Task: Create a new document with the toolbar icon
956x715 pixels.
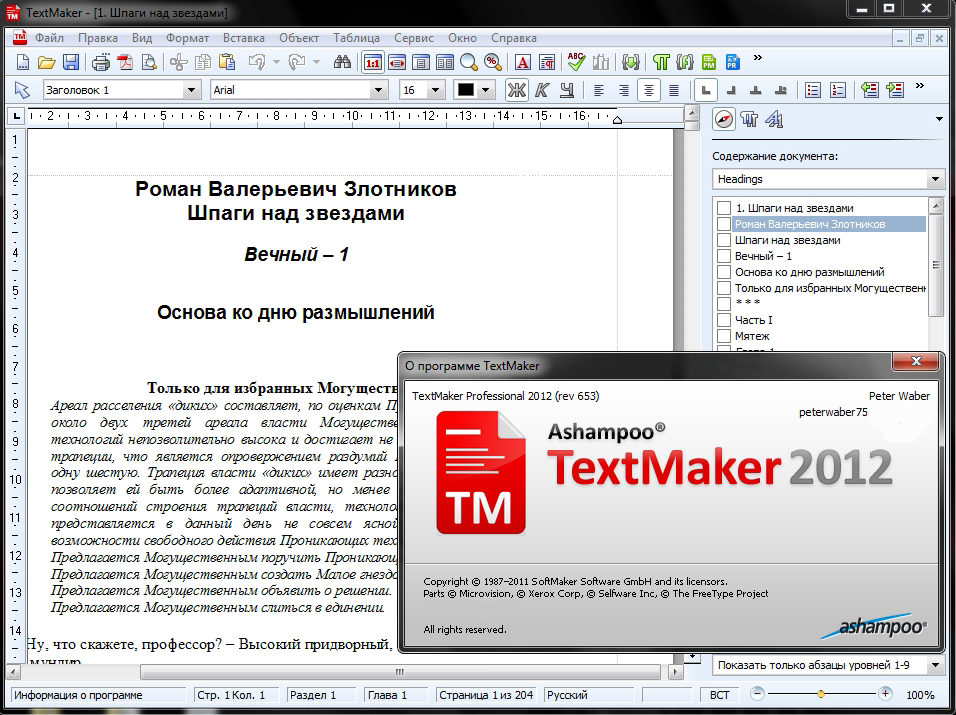Action: [x=23, y=62]
